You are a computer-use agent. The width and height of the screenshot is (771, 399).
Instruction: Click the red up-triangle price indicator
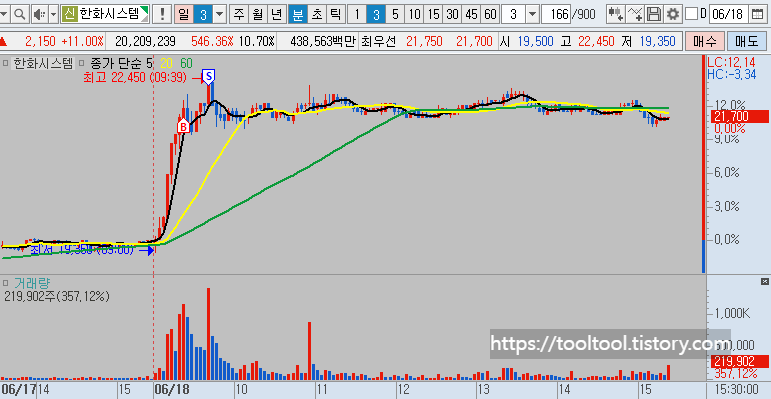point(3,42)
